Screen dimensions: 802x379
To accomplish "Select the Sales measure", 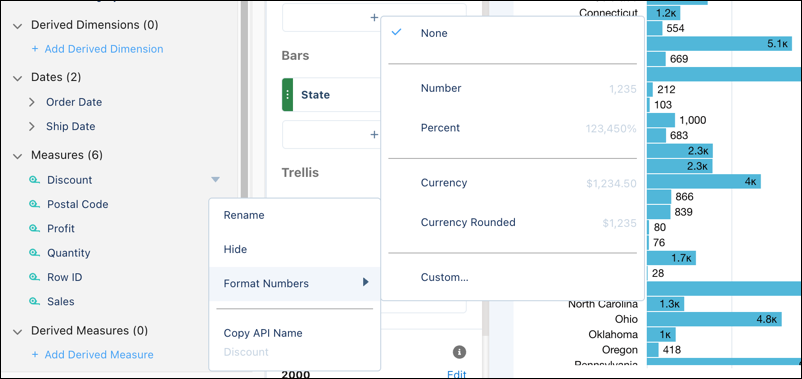I will tap(61, 301).
